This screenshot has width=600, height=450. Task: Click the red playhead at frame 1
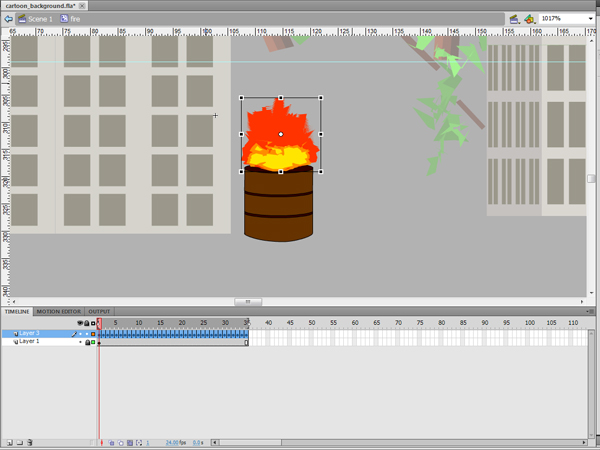pyautogui.click(x=99, y=323)
